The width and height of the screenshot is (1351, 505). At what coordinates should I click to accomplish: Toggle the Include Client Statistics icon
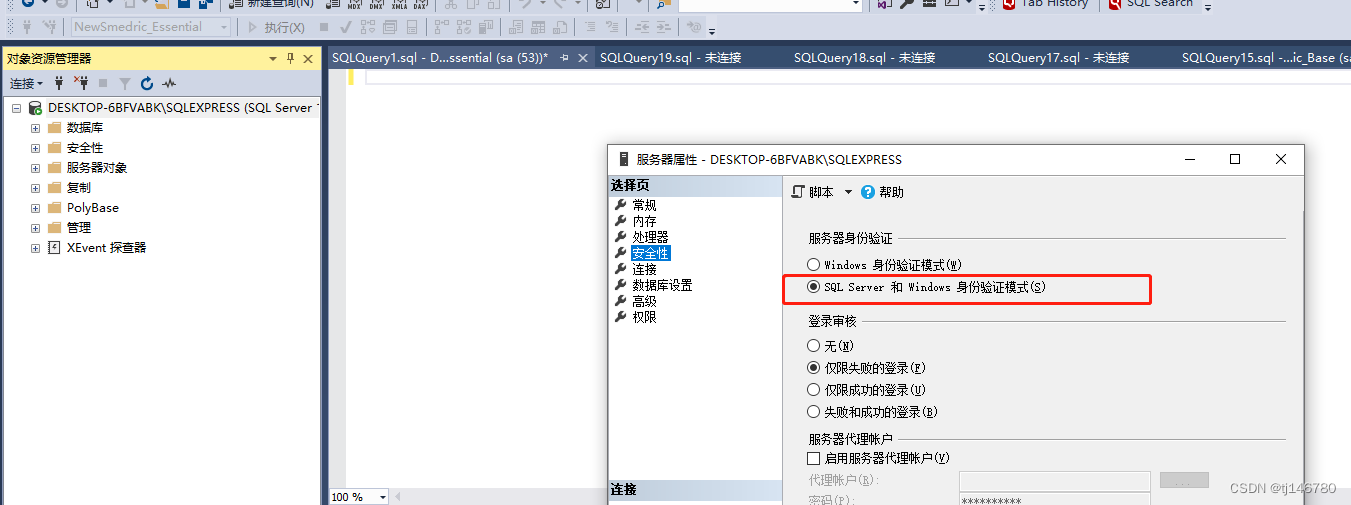(486, 27)
